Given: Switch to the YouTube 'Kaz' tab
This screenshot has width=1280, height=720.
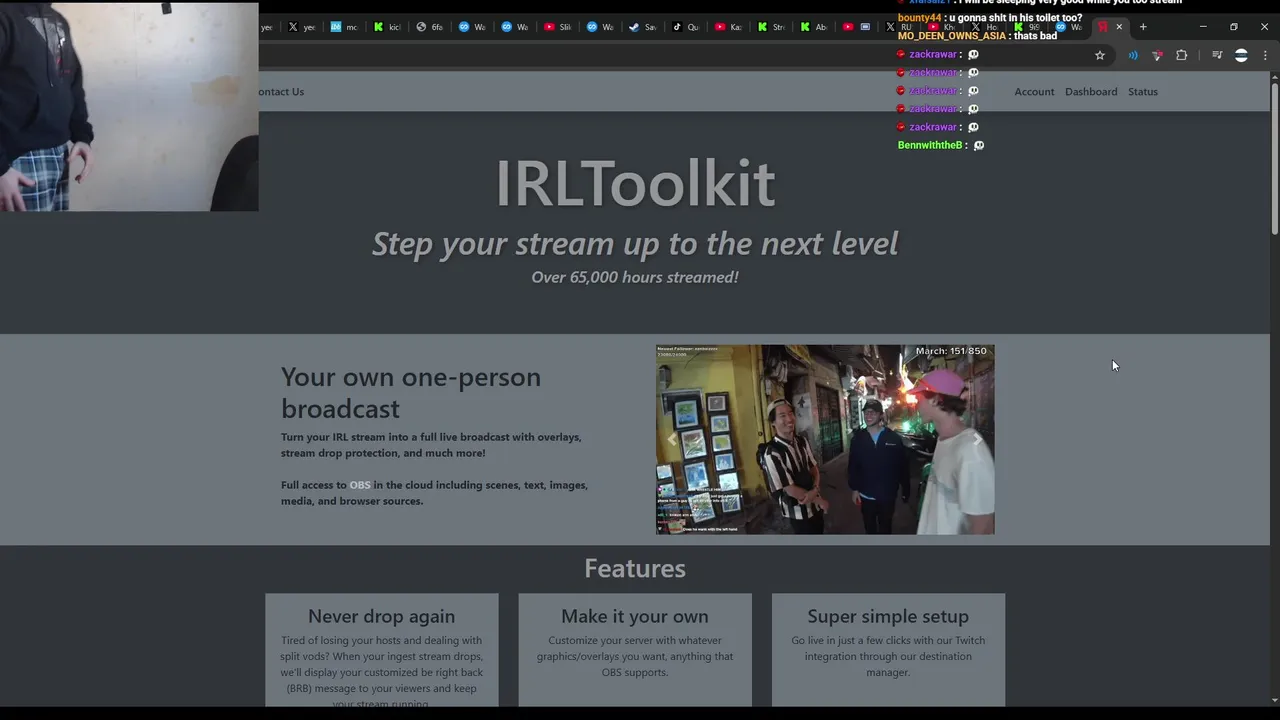Looking at the screenshot, I should (729, 27).
